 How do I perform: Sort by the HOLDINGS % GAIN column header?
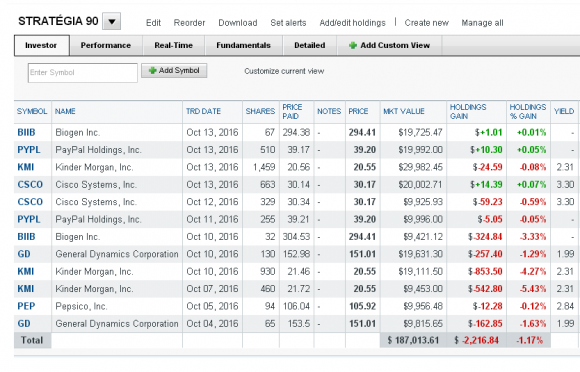coord(528,112)
